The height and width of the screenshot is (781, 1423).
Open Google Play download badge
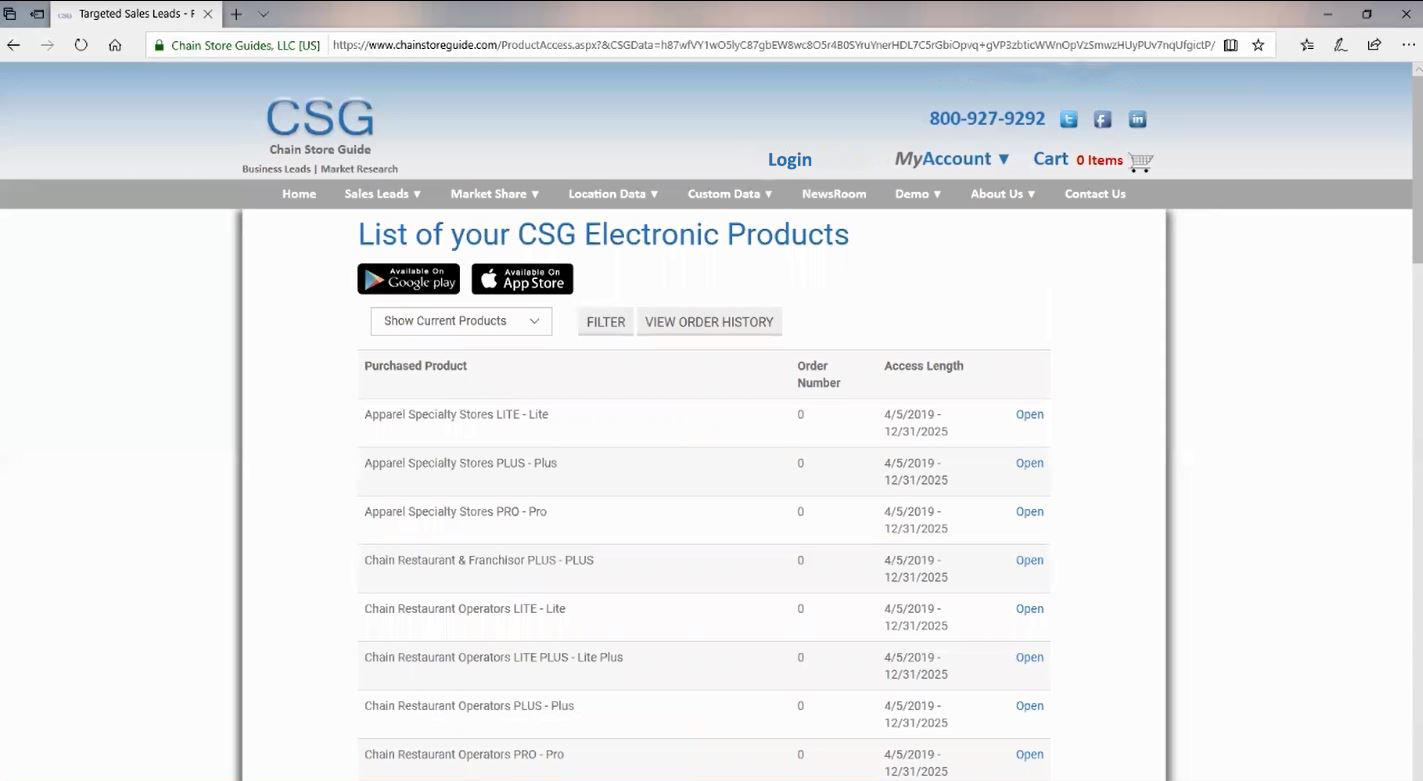click(x=409, y=279)
